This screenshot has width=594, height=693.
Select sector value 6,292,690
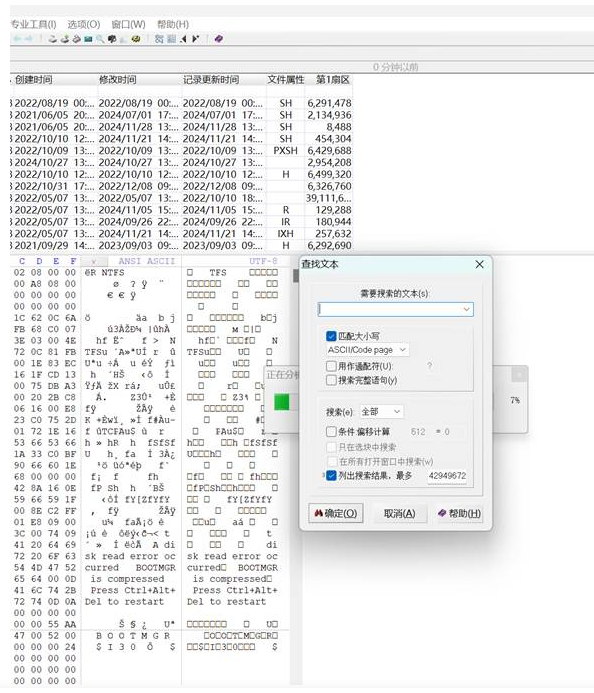click(329, 245)
